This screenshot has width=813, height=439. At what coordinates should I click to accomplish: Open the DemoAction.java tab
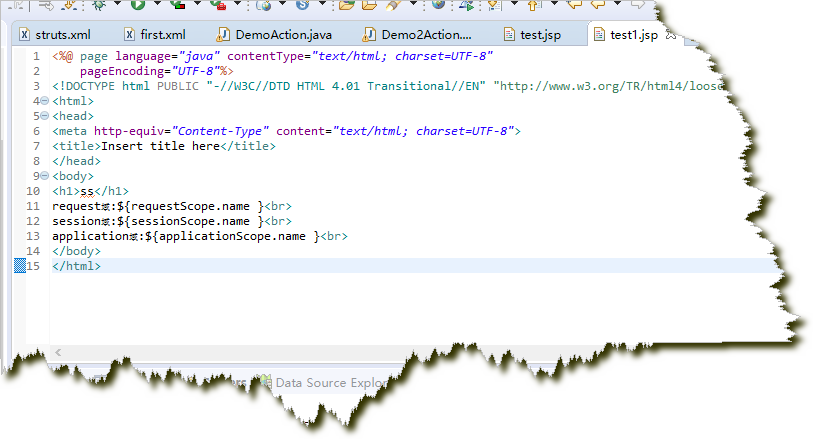[x=274, y=35]
